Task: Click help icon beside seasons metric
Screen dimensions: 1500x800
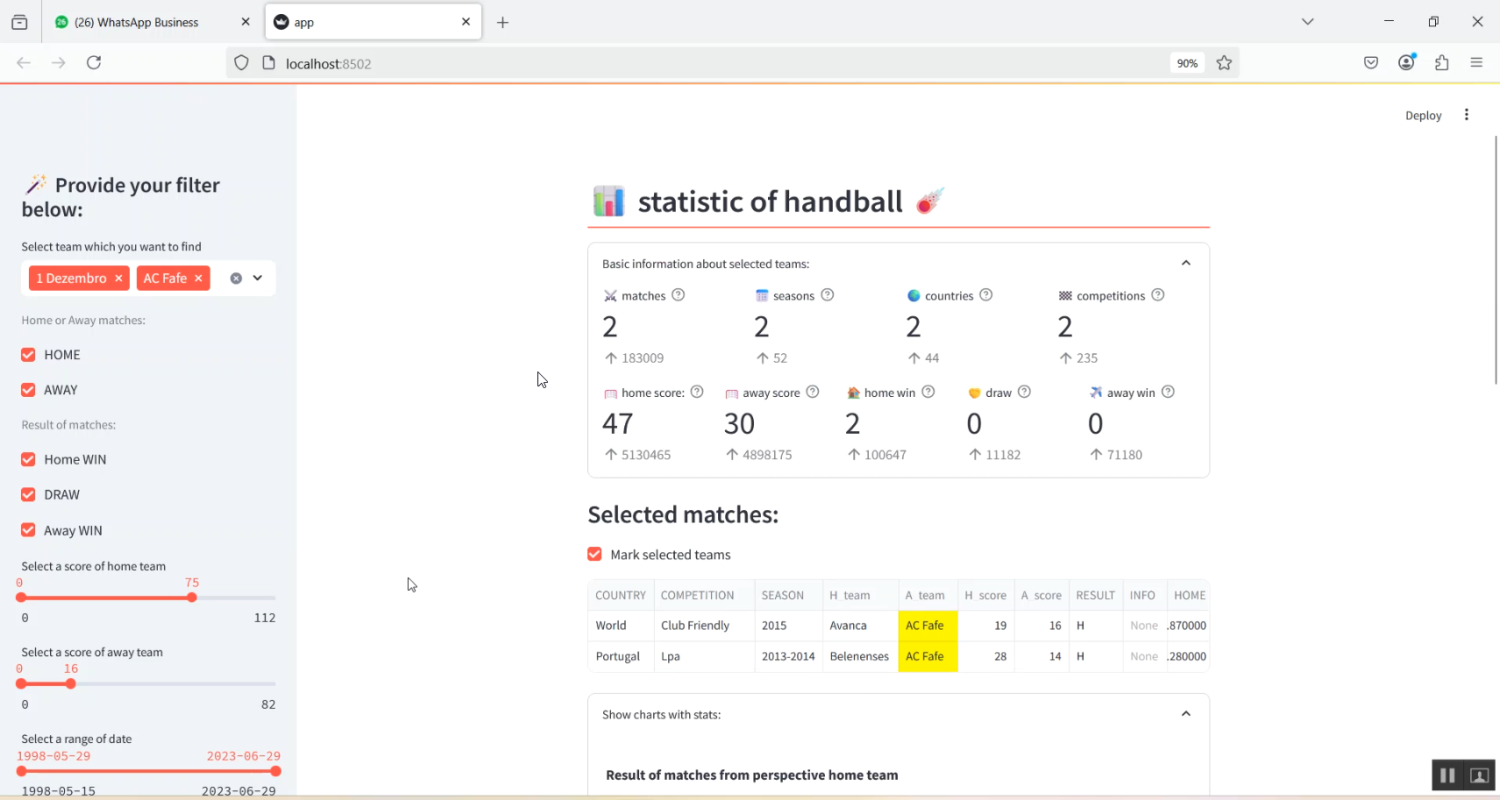Action: tap(827, 295)
